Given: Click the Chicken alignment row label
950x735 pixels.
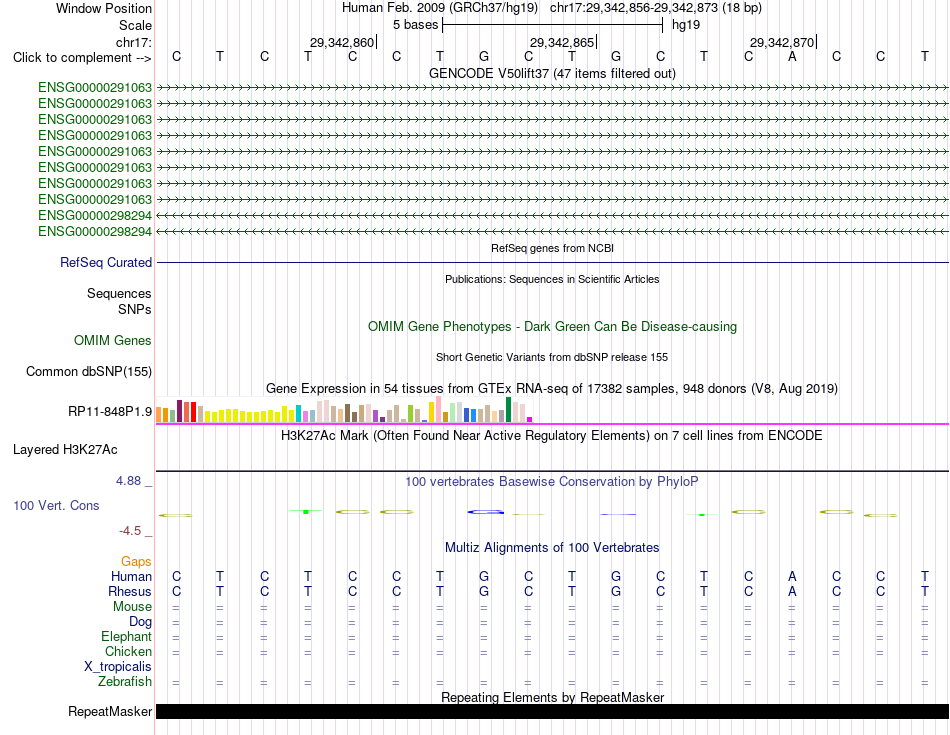Looking at the screenshot, I should tap(128, 651).
